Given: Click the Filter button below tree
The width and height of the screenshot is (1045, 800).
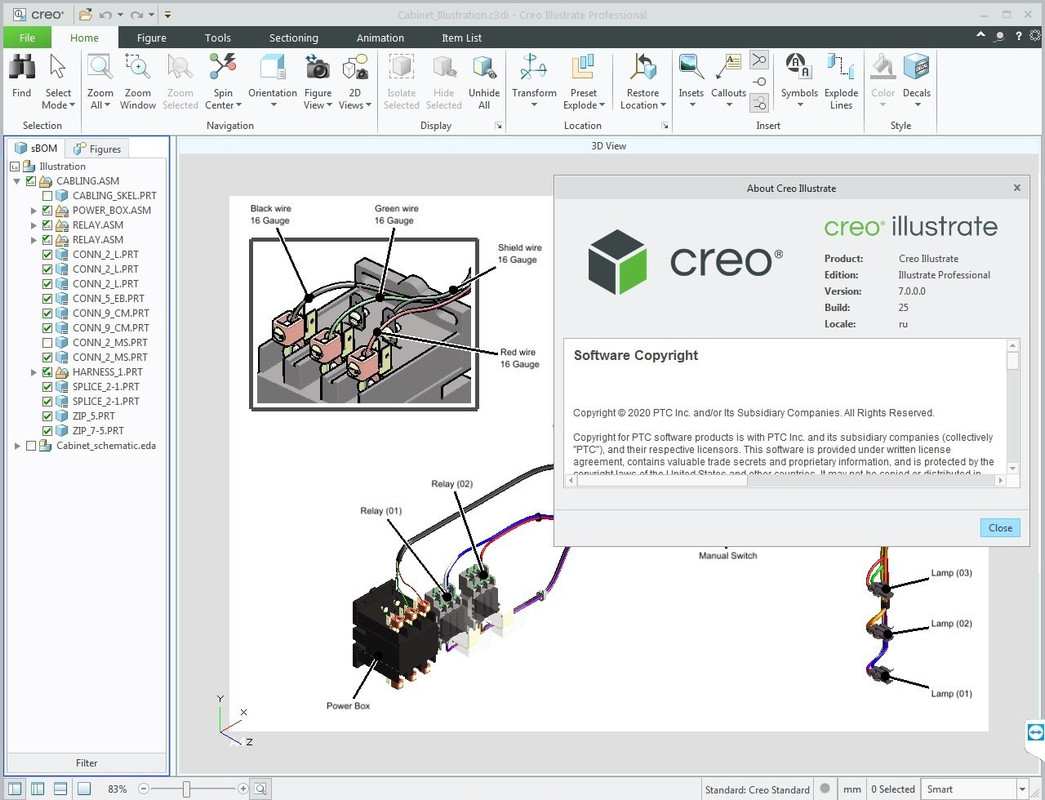Looking at the screenshot, I should click(x=87, y=763).
